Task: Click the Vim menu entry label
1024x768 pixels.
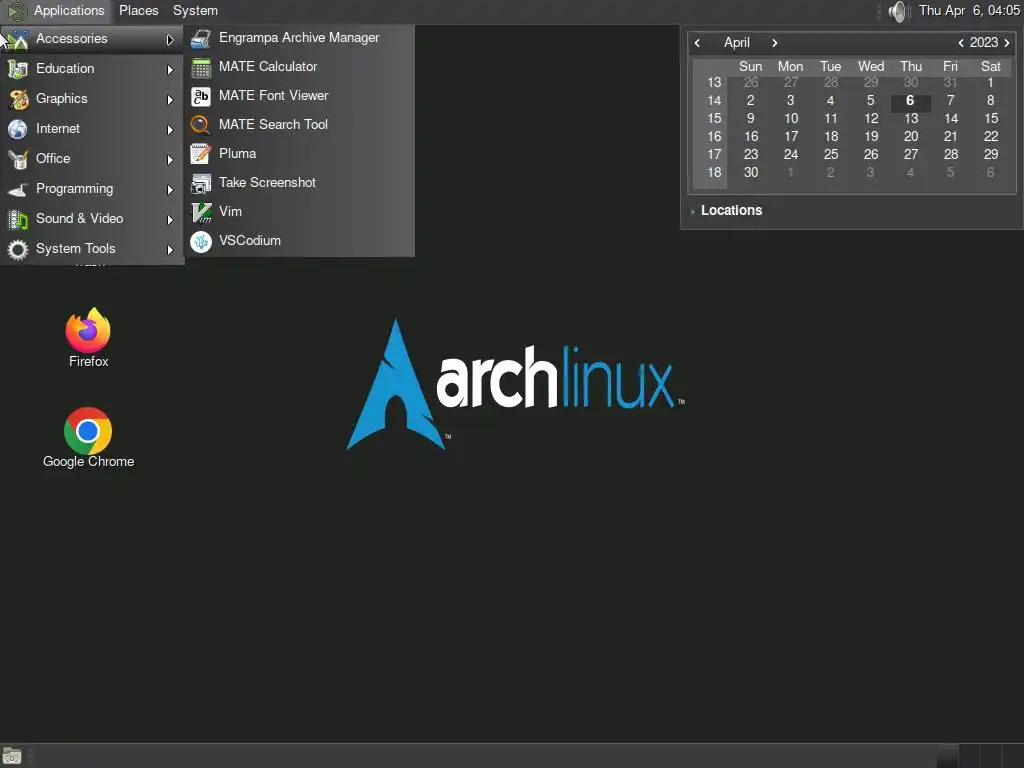Action: [x=231, y=212]
